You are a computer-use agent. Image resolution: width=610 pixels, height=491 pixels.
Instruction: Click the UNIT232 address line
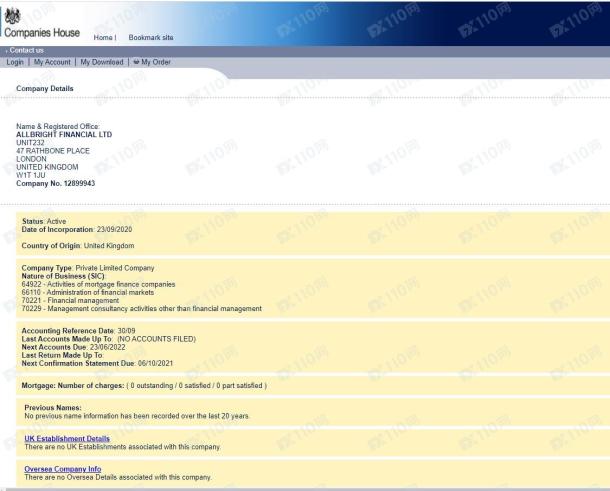click(30, 143)
